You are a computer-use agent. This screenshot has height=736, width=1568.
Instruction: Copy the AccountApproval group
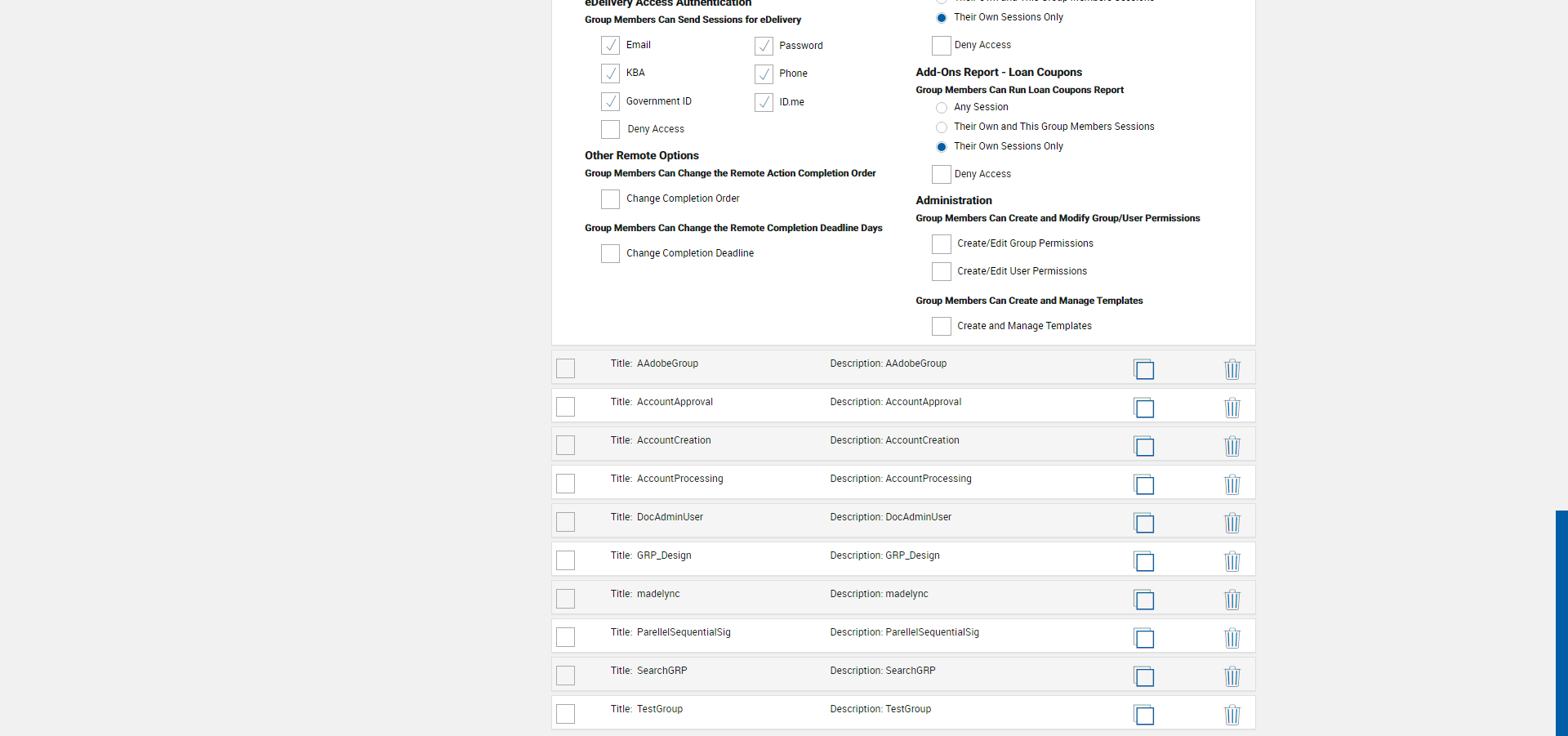coord(1144,408)
